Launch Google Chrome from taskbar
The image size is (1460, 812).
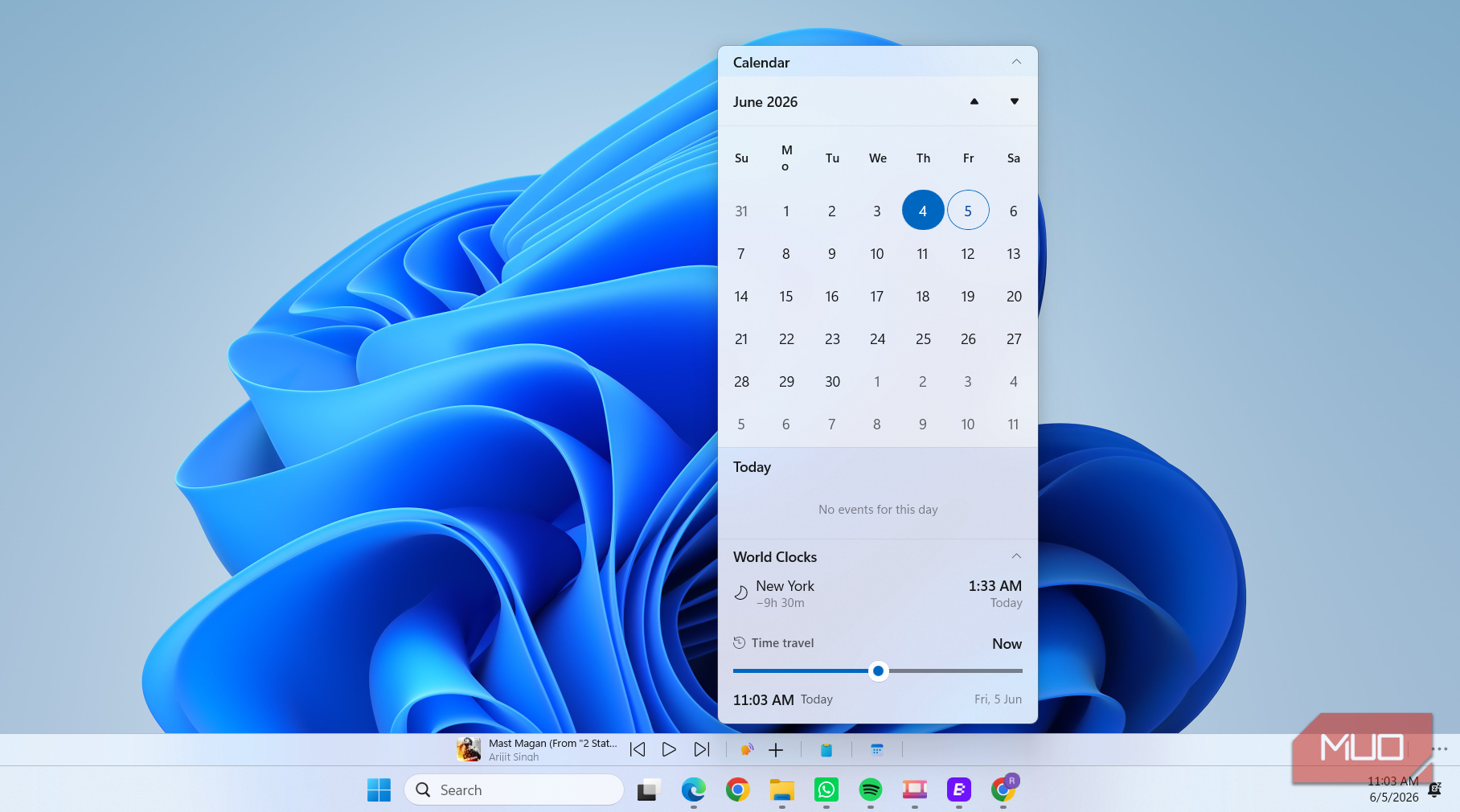737,790
